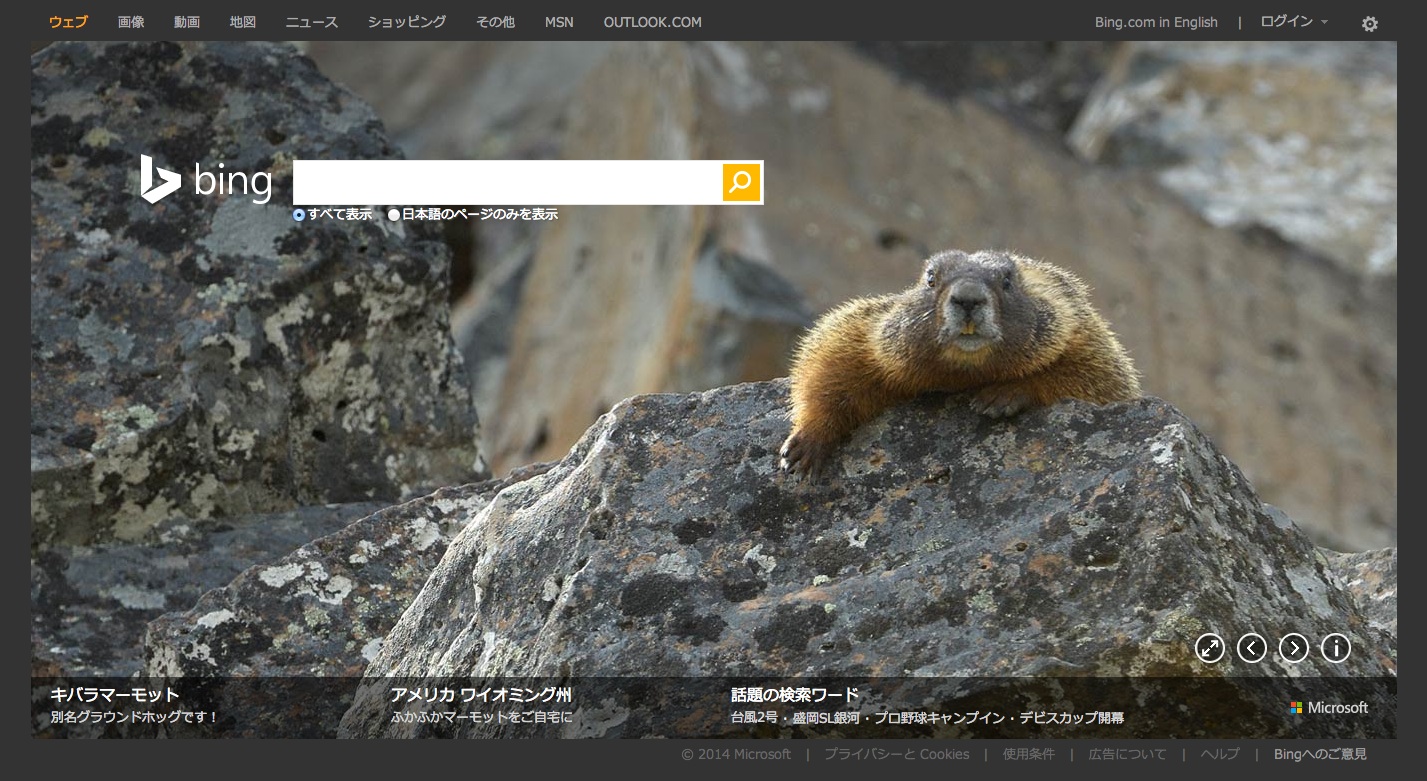The width and height of the screenshot is (1427, 781).
Task: Switch to the 画像 tab
Action: coord(131,22)
